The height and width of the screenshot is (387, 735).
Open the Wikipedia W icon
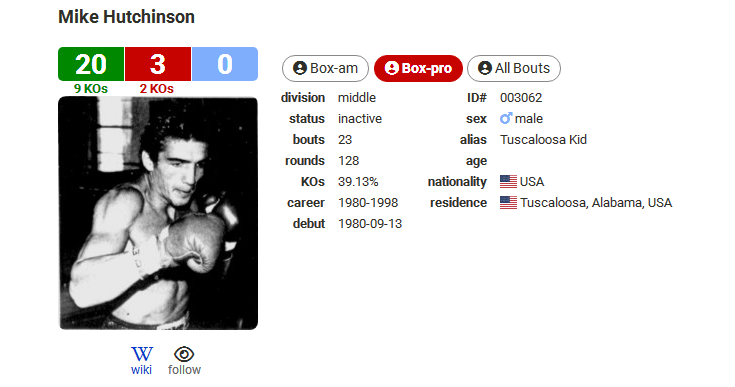pyautogui.click(x=142, y=354)
